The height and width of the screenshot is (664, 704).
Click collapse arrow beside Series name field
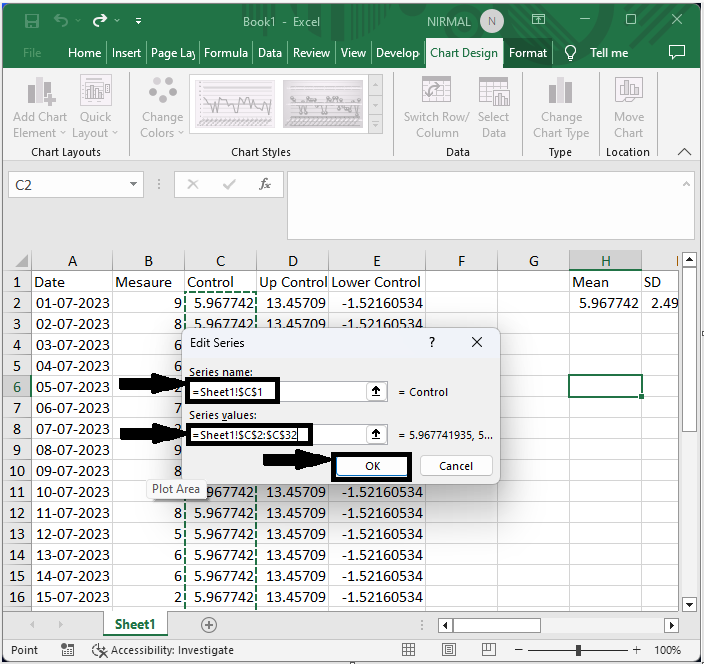376,392
